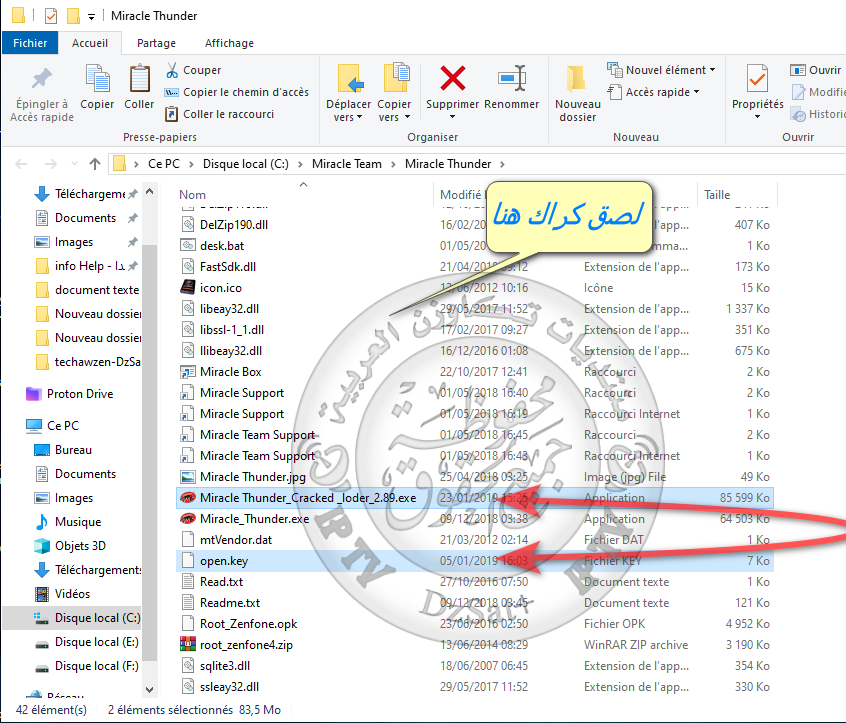Click the Renommer icon
This screenshot has width=846, height=723.
click(x=511, y=78)
